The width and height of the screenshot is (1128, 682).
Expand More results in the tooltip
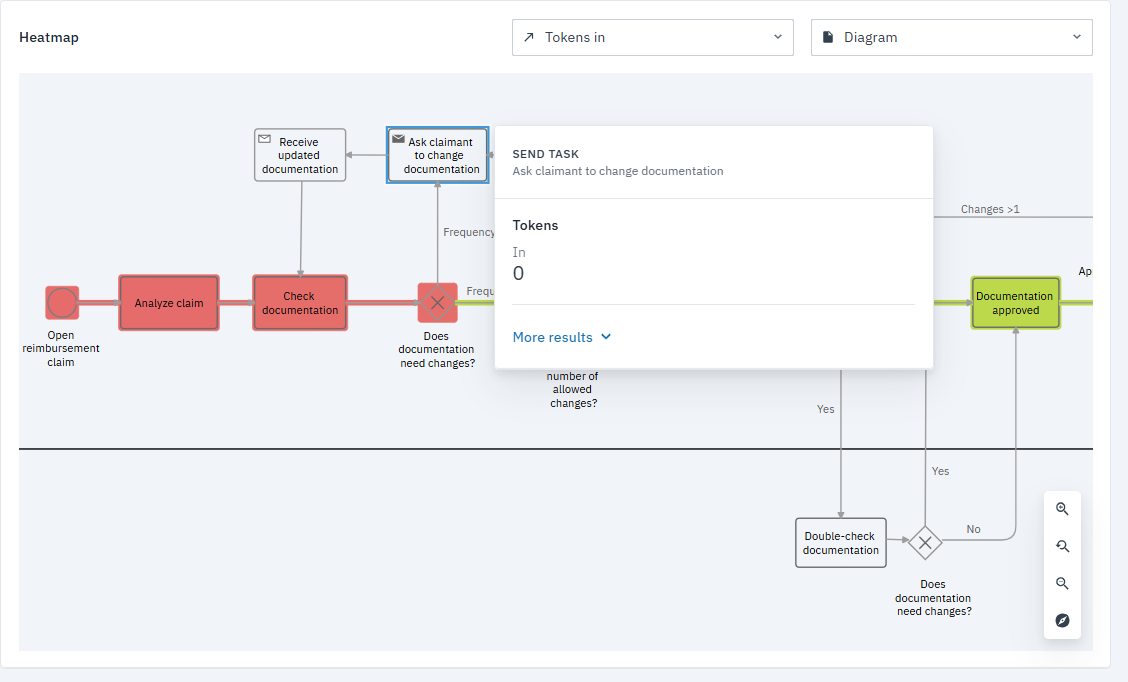pyautogui.click(x=561, y=337)
